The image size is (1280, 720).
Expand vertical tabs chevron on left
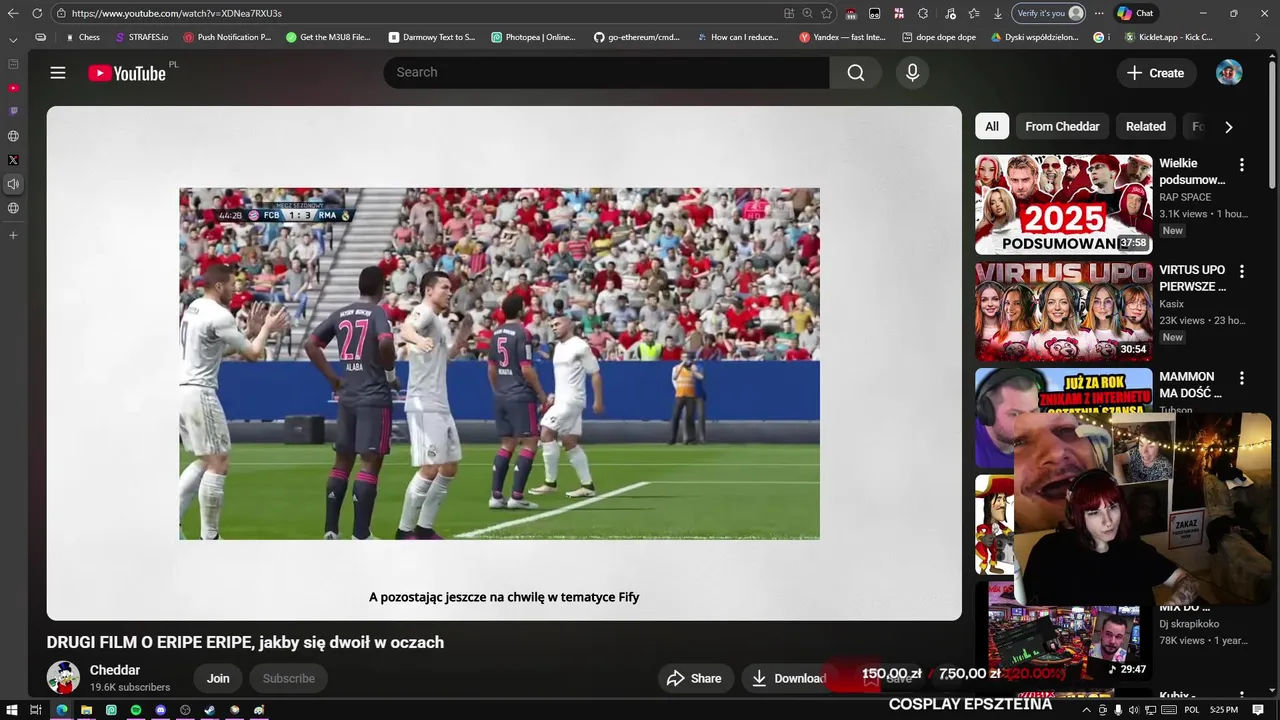(13, 39)
